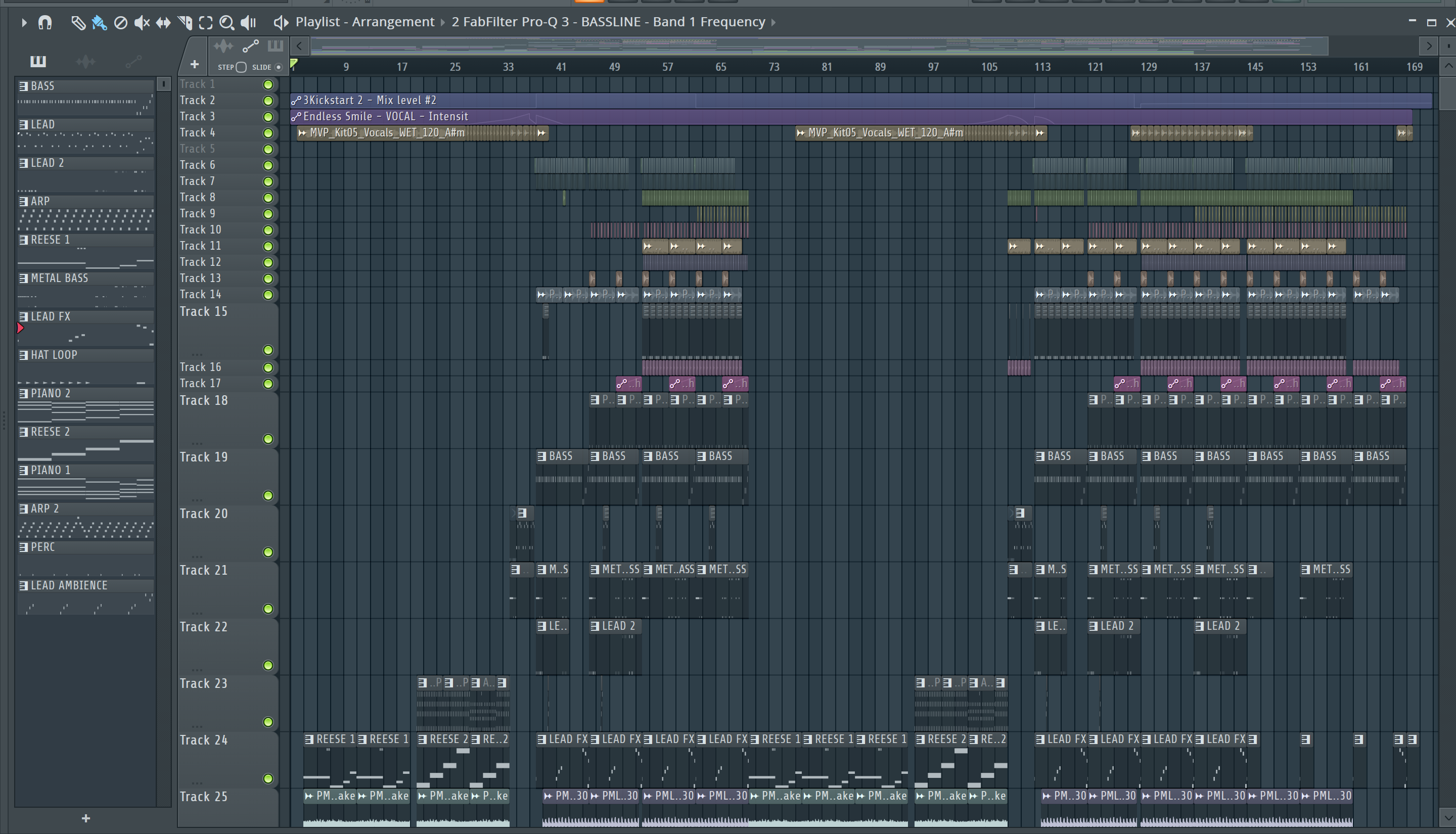This screenshot has height=834, width=1456.
Task: Show pattern clips in the picker panel
Action: click(38, 61)
